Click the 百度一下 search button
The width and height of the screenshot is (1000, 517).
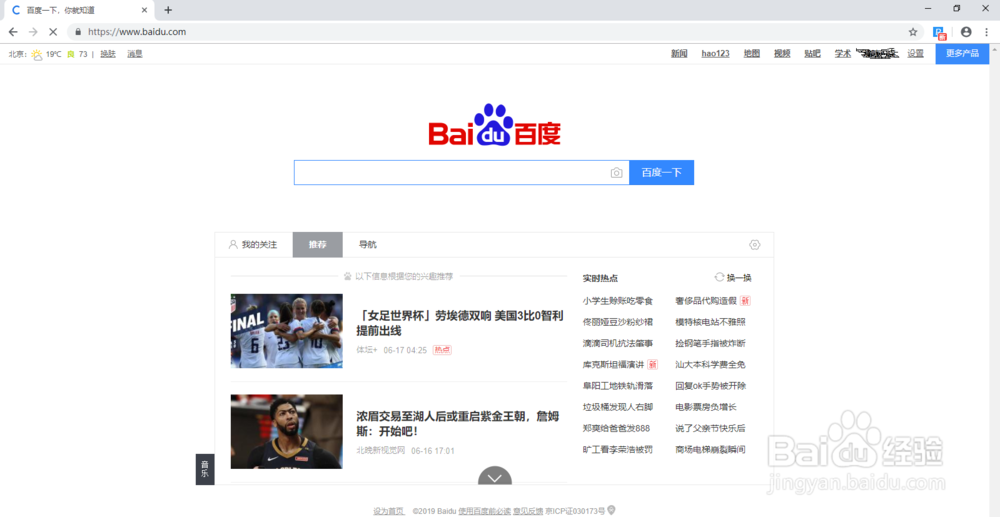661,173
